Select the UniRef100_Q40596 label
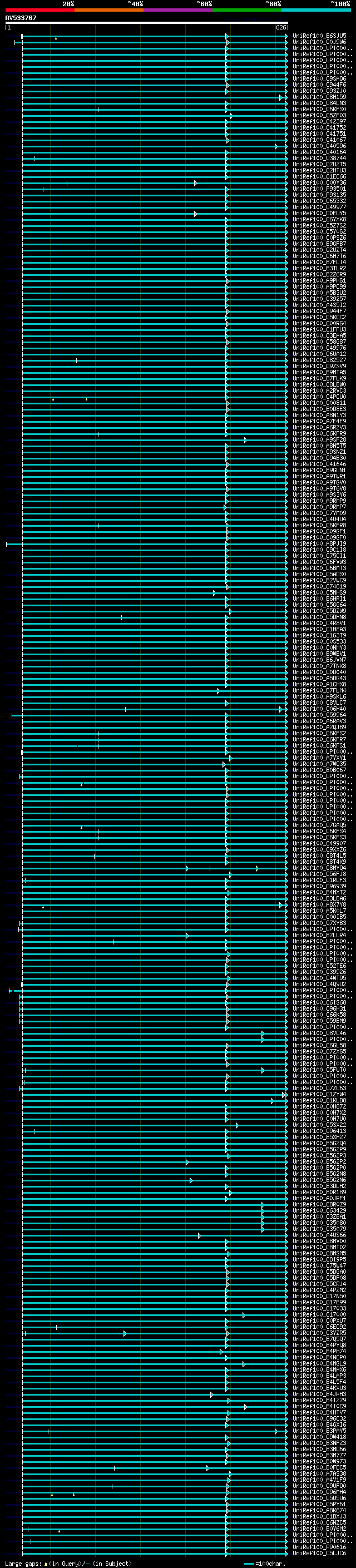Image resolution: width=356 pixels, height=1568 pixels. click(x=319, y=146)
